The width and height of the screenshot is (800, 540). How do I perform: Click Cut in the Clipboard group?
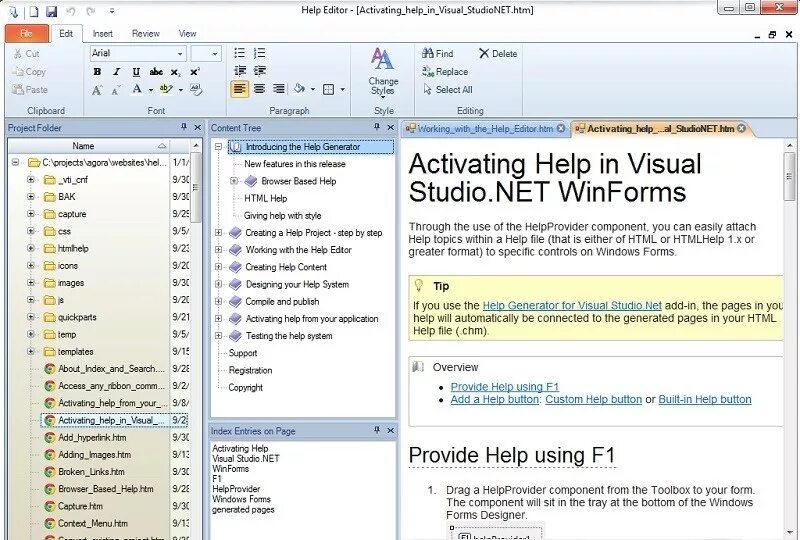point(27,54)
